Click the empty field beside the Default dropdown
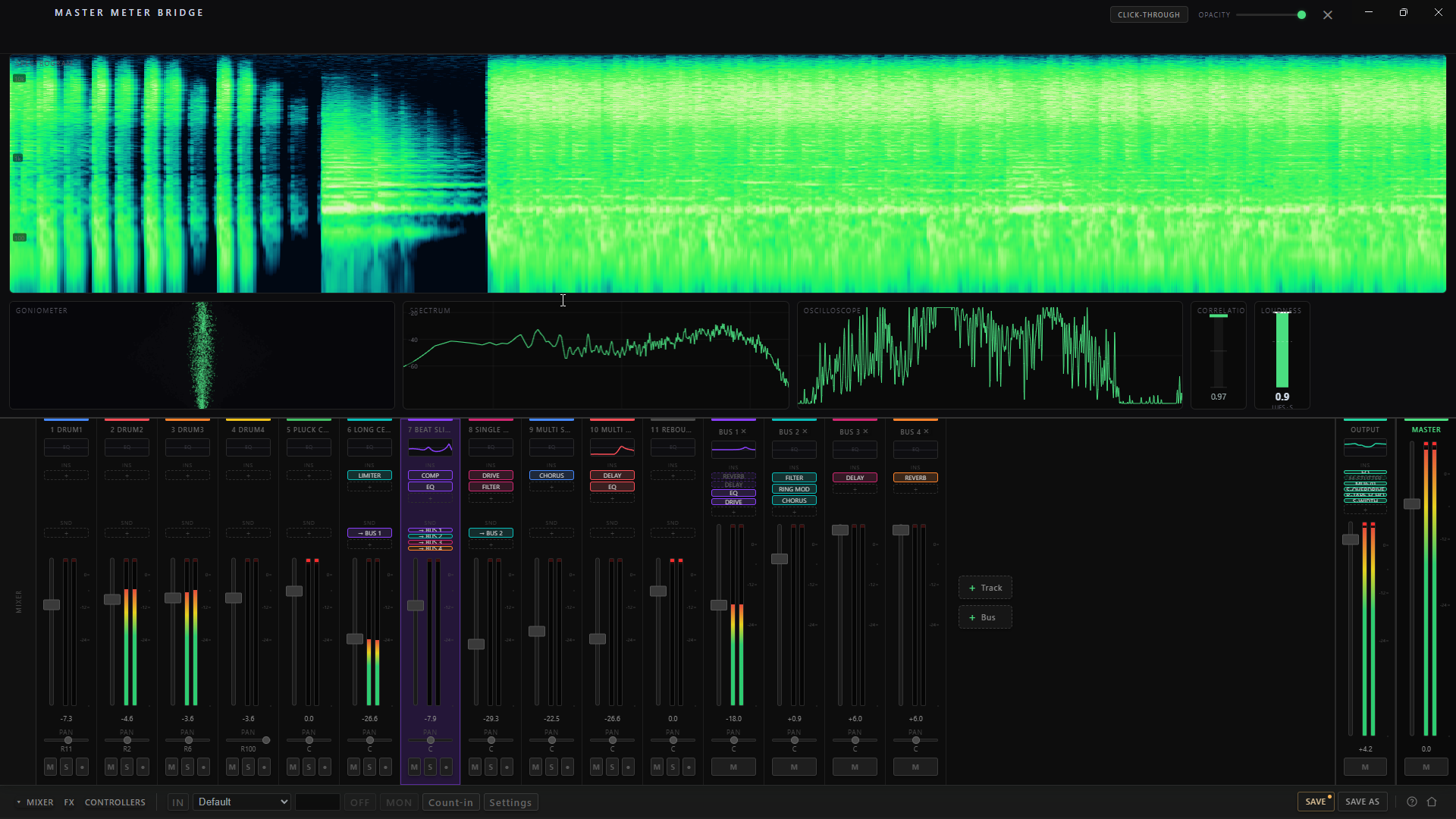The width and height of the screenshot is (1456, 819). 317,802
